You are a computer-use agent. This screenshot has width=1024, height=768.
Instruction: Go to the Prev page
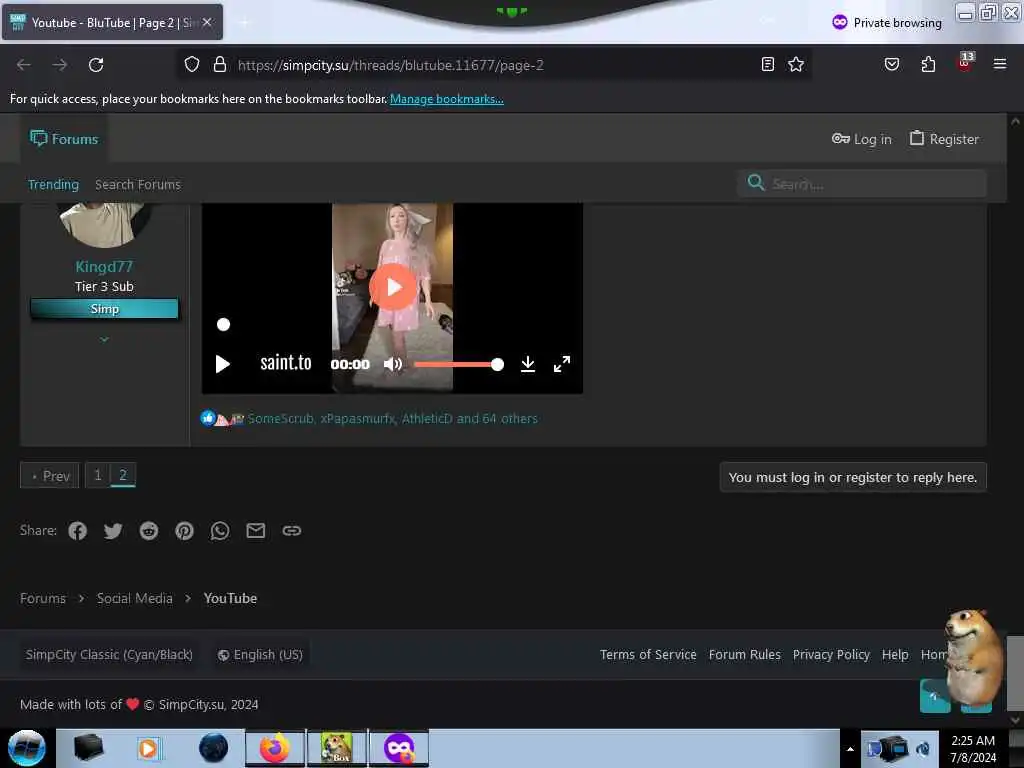(x=50, y=475)
